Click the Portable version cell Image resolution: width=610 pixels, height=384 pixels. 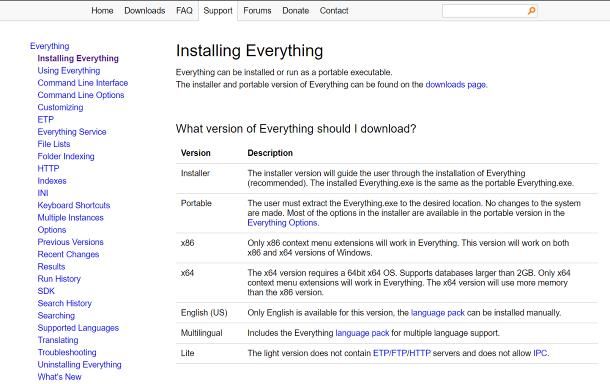click(196, 203)
